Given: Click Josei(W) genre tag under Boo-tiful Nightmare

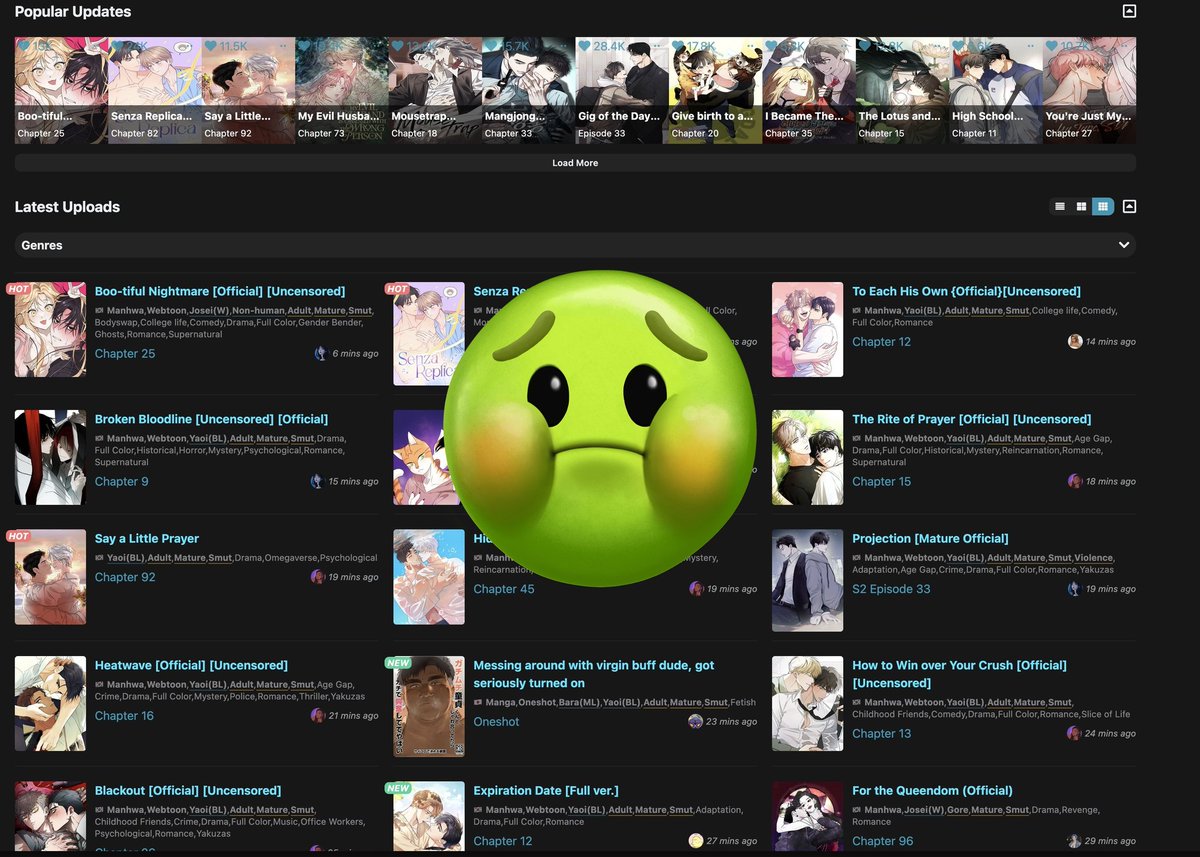Looking at the screenshot, I should pyautogui.click(x=209, y=311).
